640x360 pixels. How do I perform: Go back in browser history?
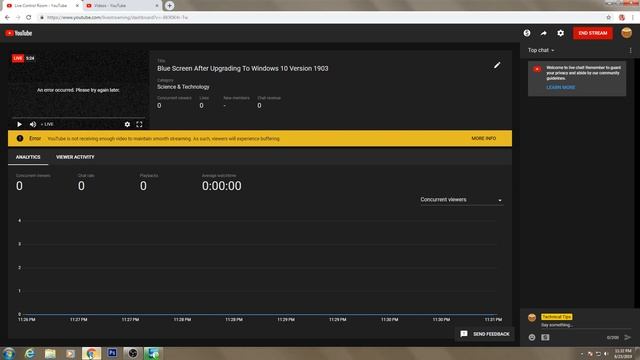pyautogui.click(x=7, y=18)
